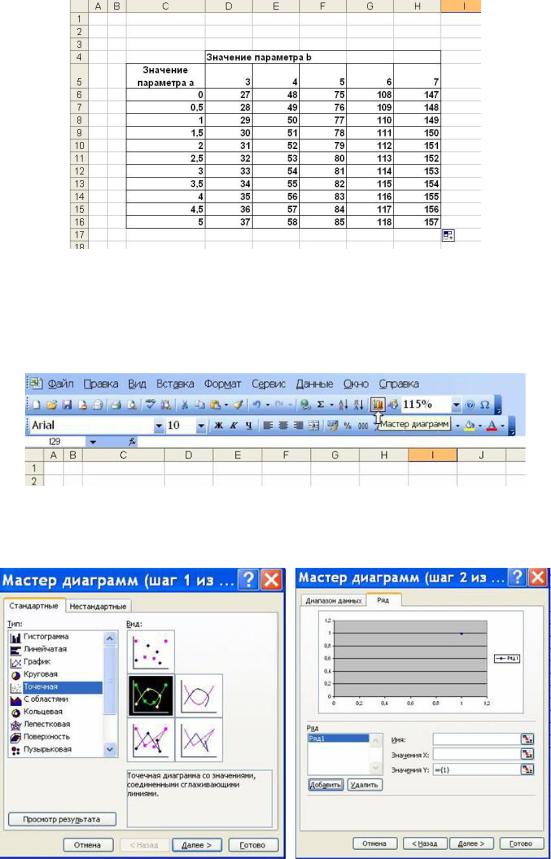Click the chart type list scrollbar down arrow
Image resolution: width=551 pixels, height=859 pixels.
tap(110, 748)
